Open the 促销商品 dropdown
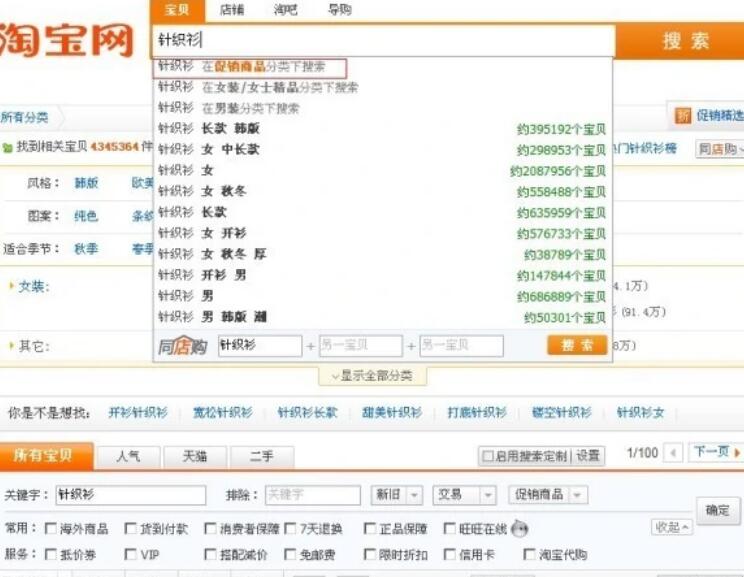This screenshot has height=577, width=744. [548, 495]
